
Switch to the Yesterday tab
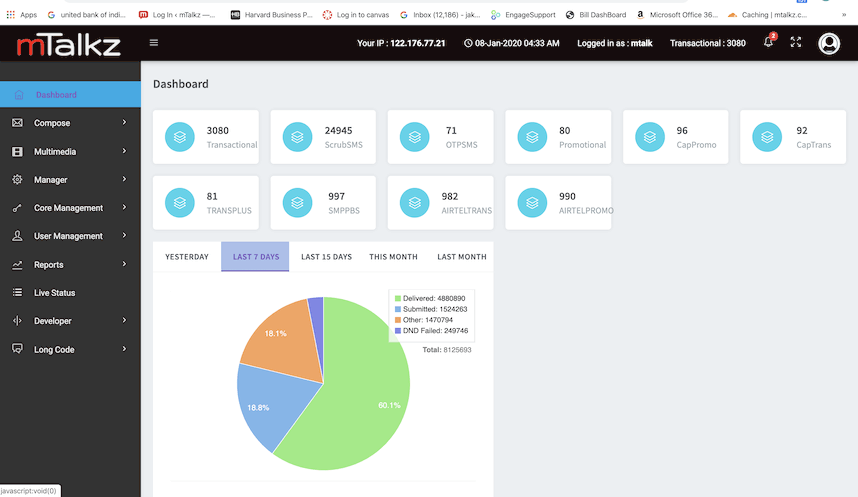(187, 257)
